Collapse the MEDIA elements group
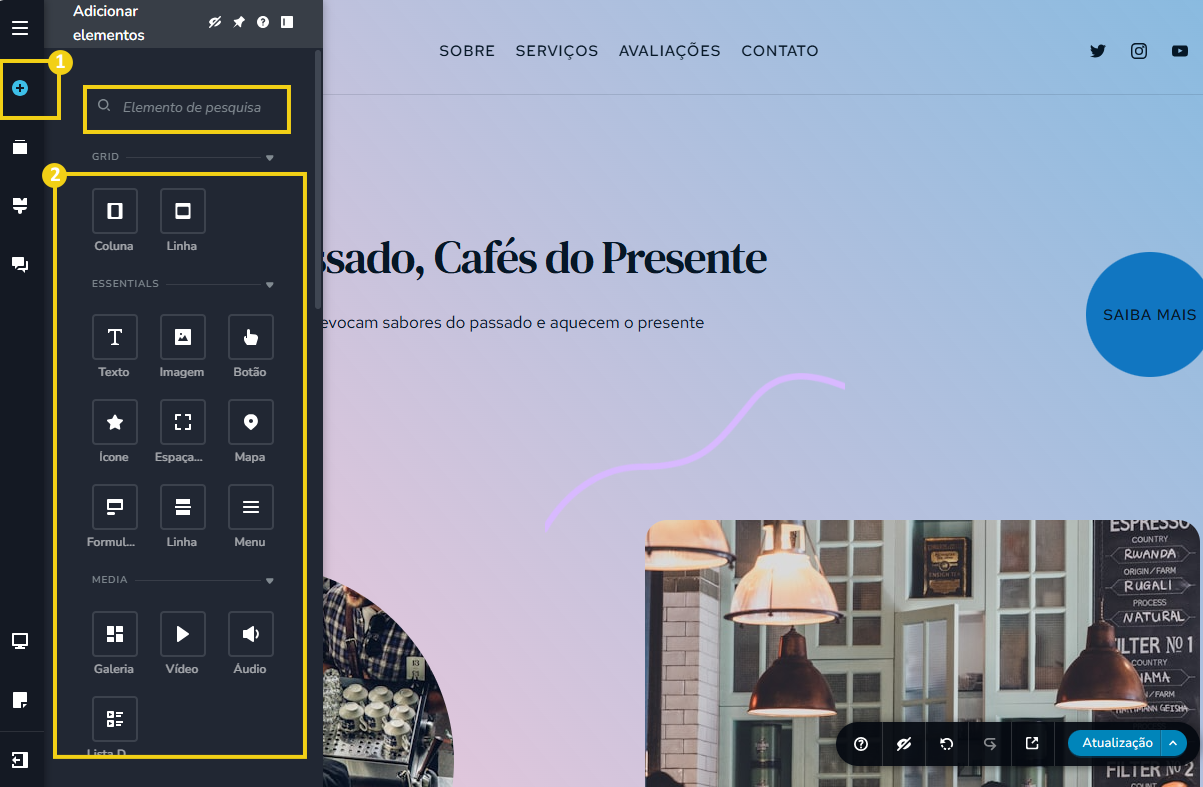This screenshot has width=1203, height=787. [269, 580]
